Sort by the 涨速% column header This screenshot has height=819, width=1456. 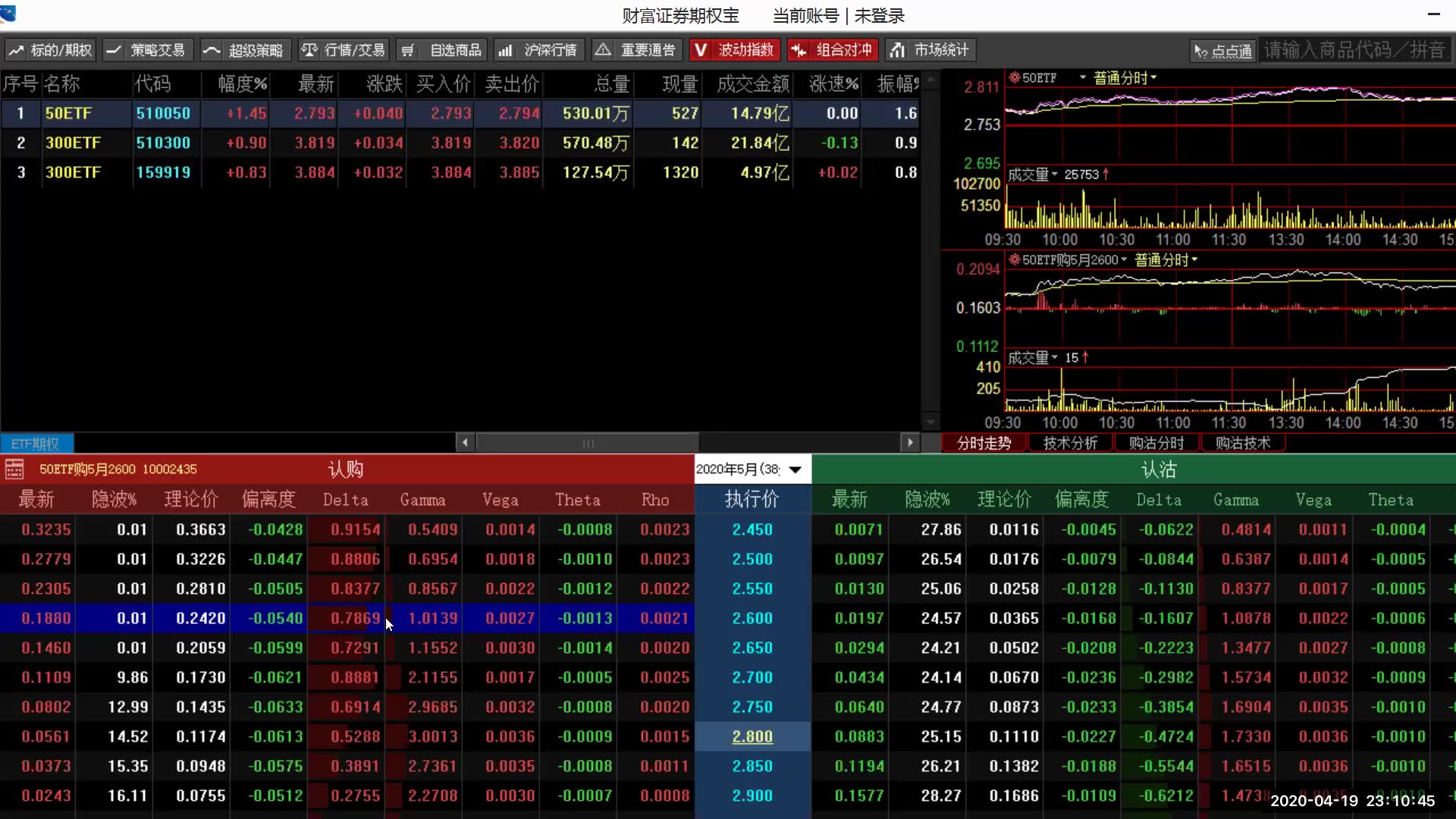pos(833,84)
